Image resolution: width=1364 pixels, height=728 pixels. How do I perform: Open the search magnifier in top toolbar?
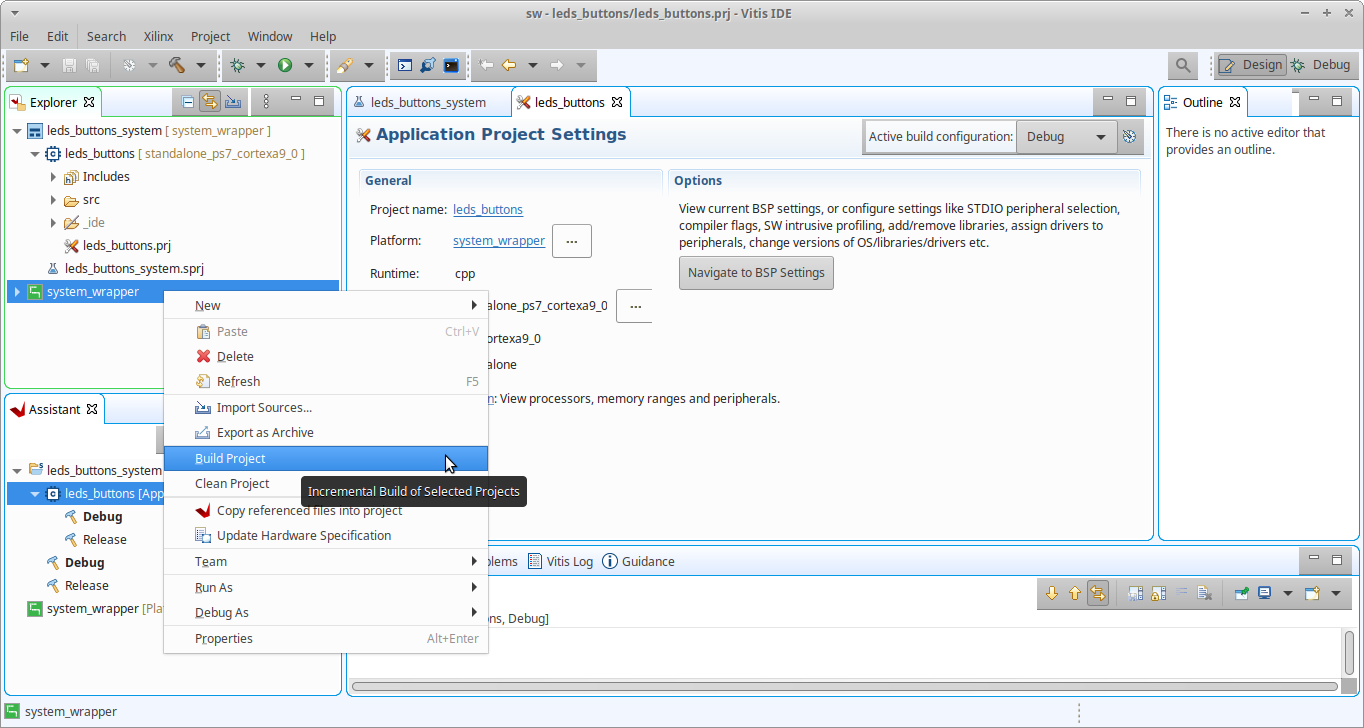[1183, 65]
